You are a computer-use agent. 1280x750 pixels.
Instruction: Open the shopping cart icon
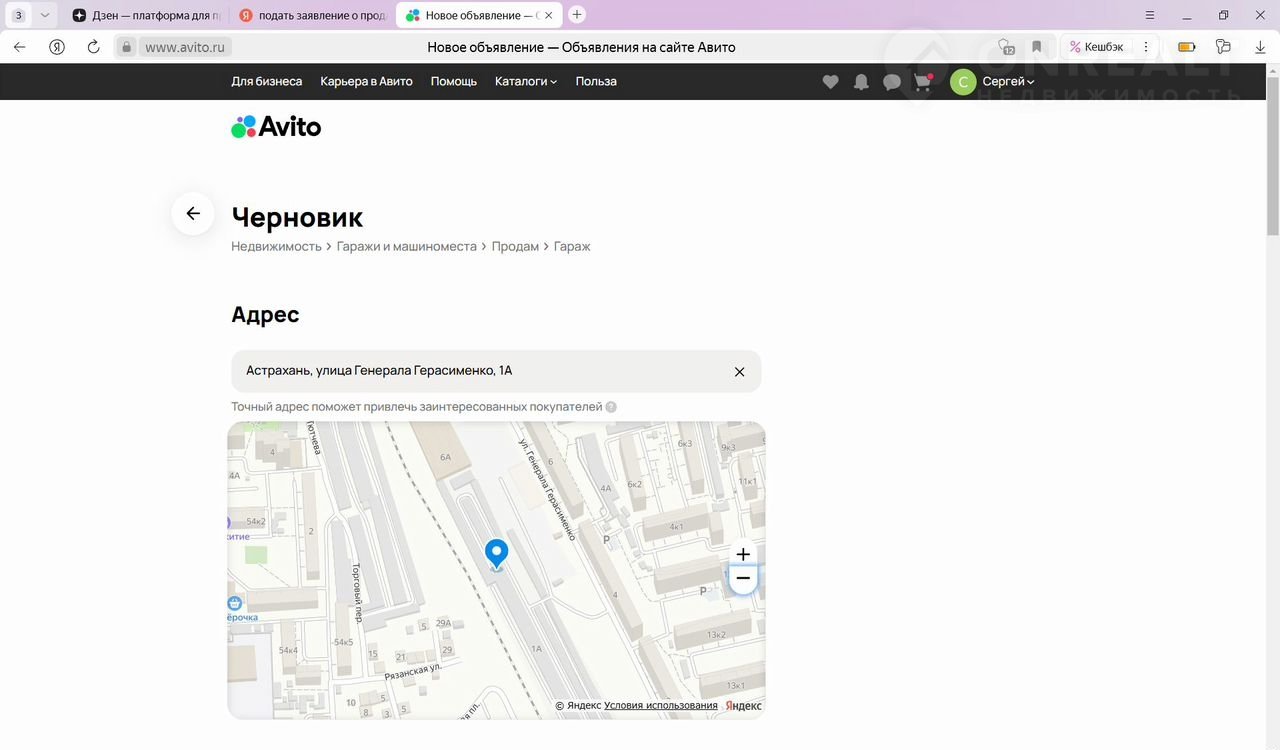point(922,82)
